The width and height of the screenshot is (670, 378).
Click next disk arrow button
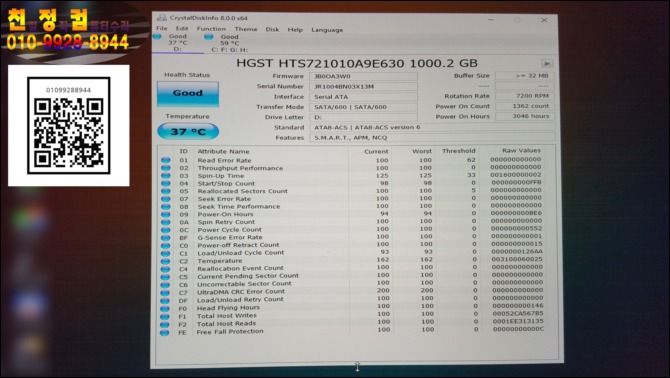tap(546, 64)
